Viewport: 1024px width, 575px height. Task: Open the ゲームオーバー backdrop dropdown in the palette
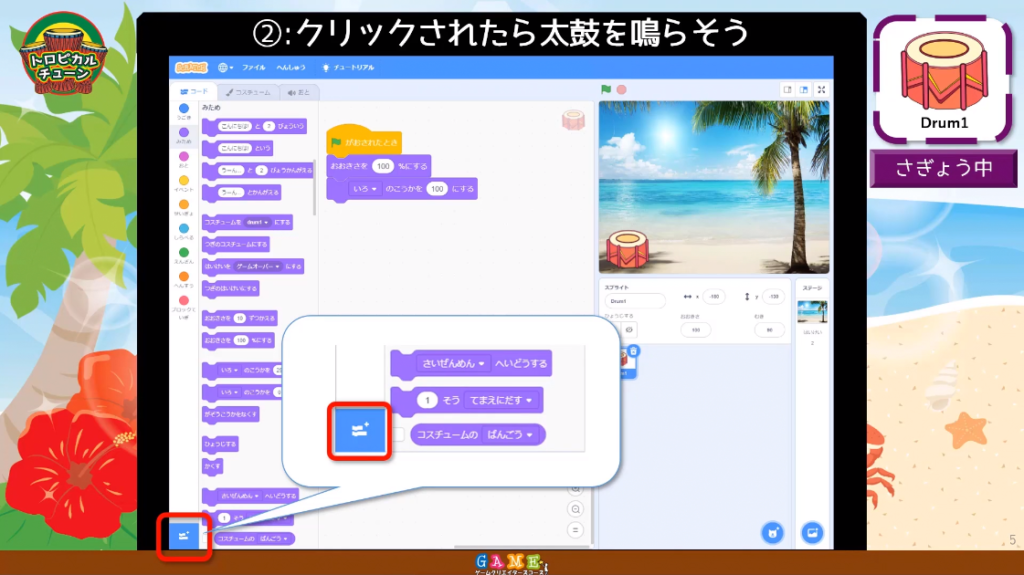click(257, 267)
